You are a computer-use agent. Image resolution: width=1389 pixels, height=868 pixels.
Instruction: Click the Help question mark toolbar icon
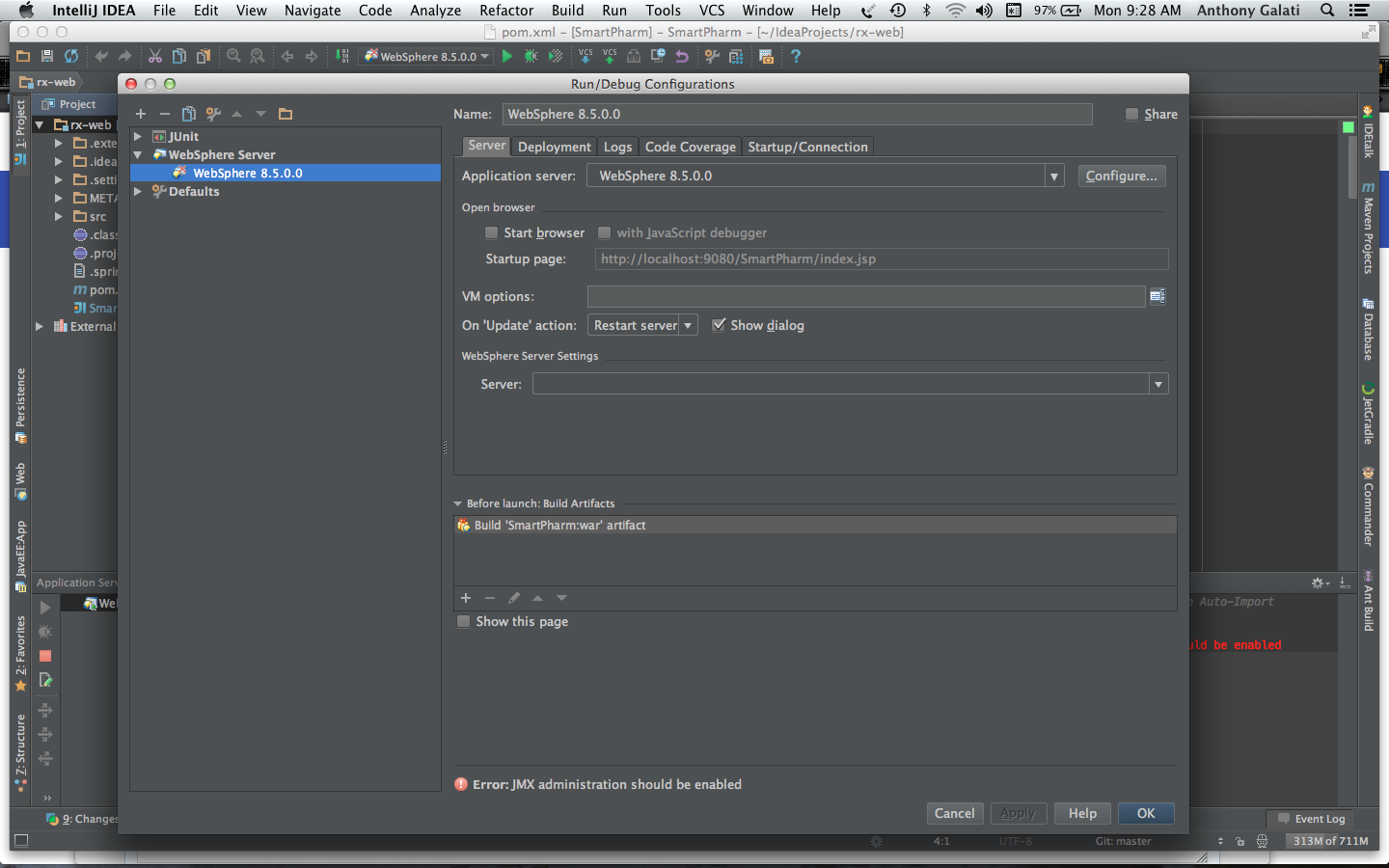[x=796, y=57]
